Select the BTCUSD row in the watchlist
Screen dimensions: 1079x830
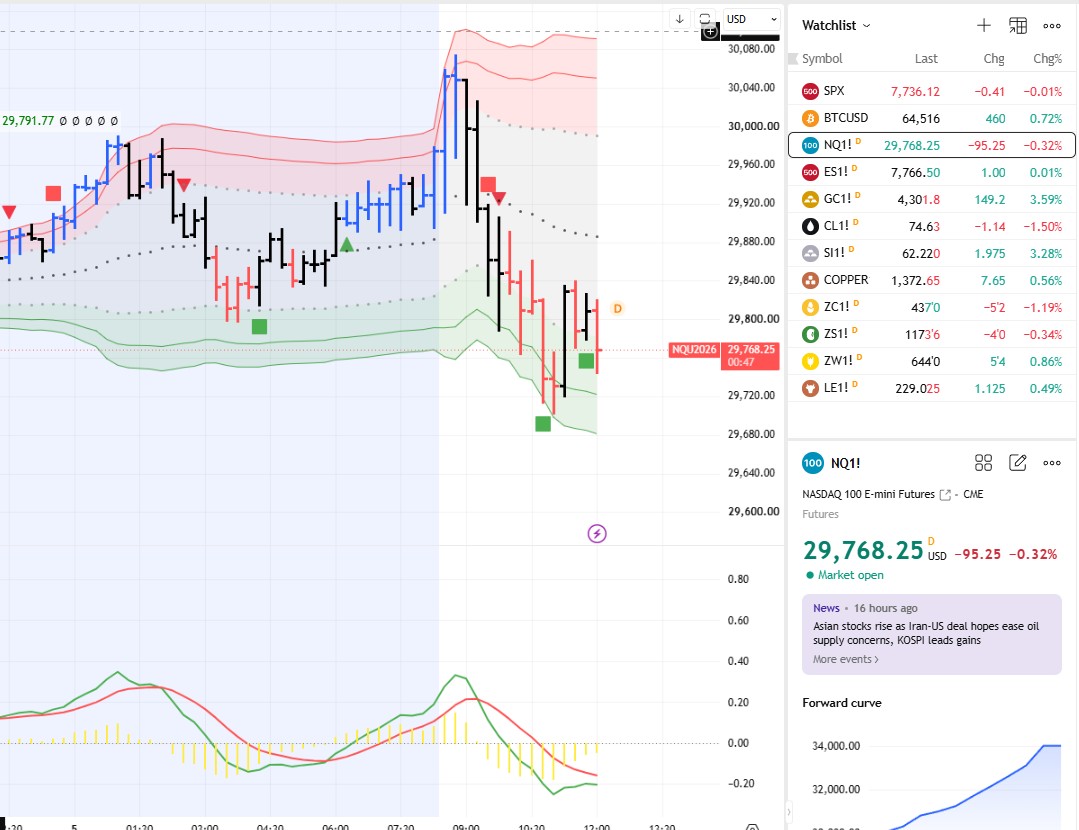(x=932, y=118)
